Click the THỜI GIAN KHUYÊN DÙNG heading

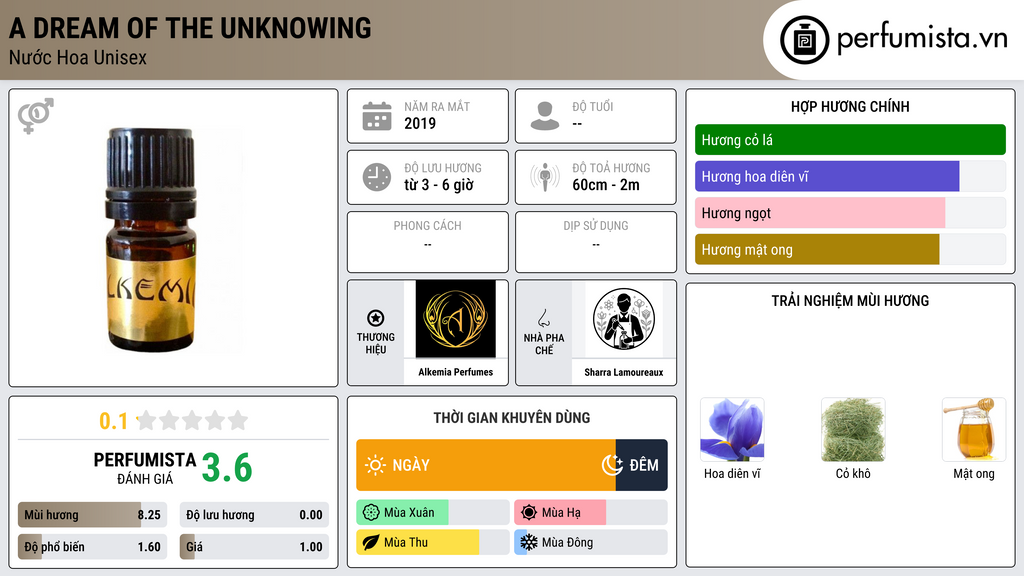(512, 418)
